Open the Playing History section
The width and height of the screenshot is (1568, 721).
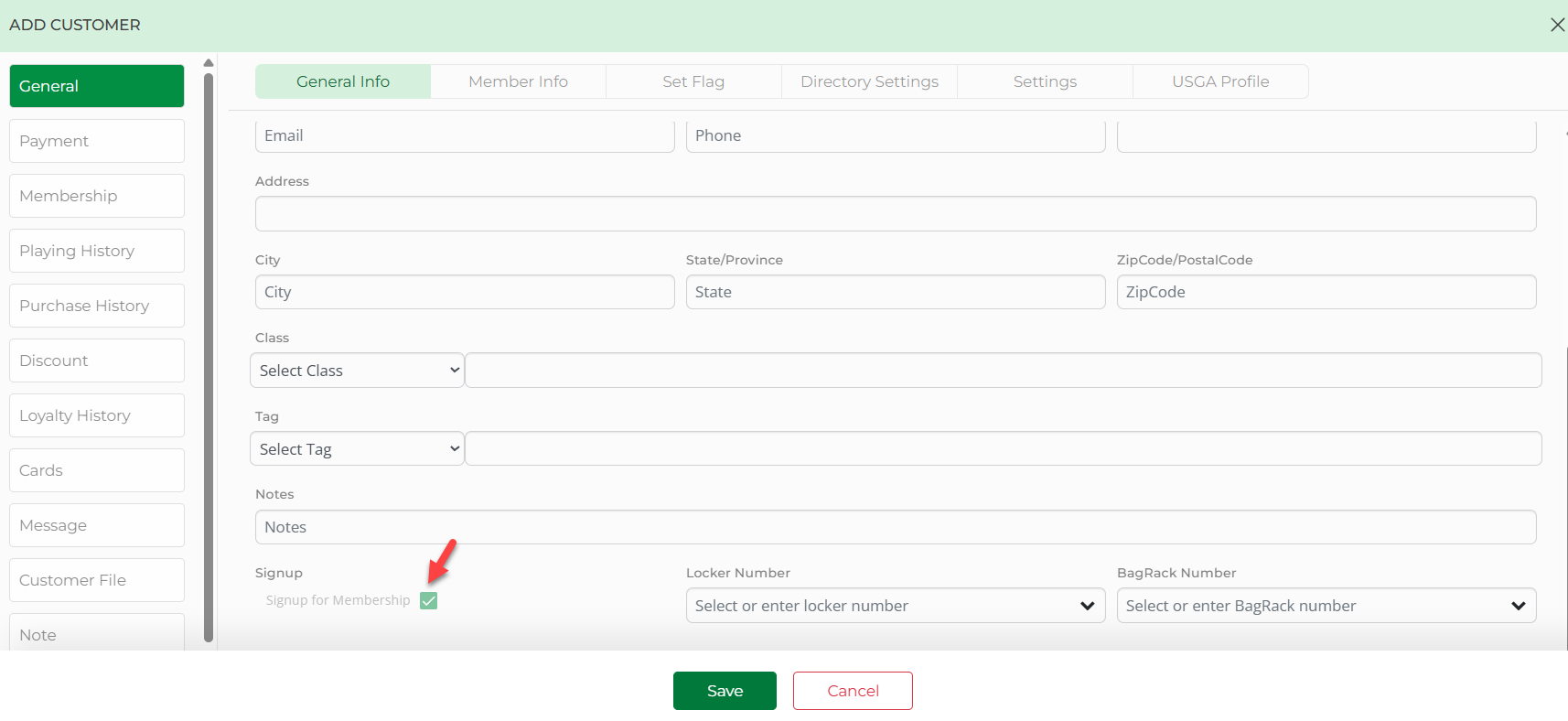pos(97,251)
